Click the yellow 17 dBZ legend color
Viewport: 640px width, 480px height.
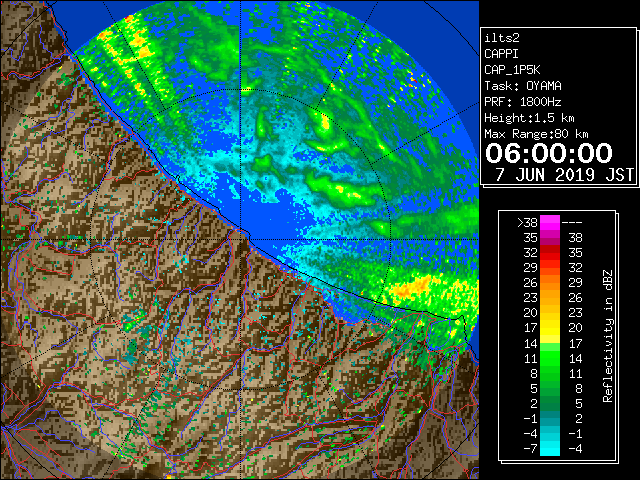550,328
